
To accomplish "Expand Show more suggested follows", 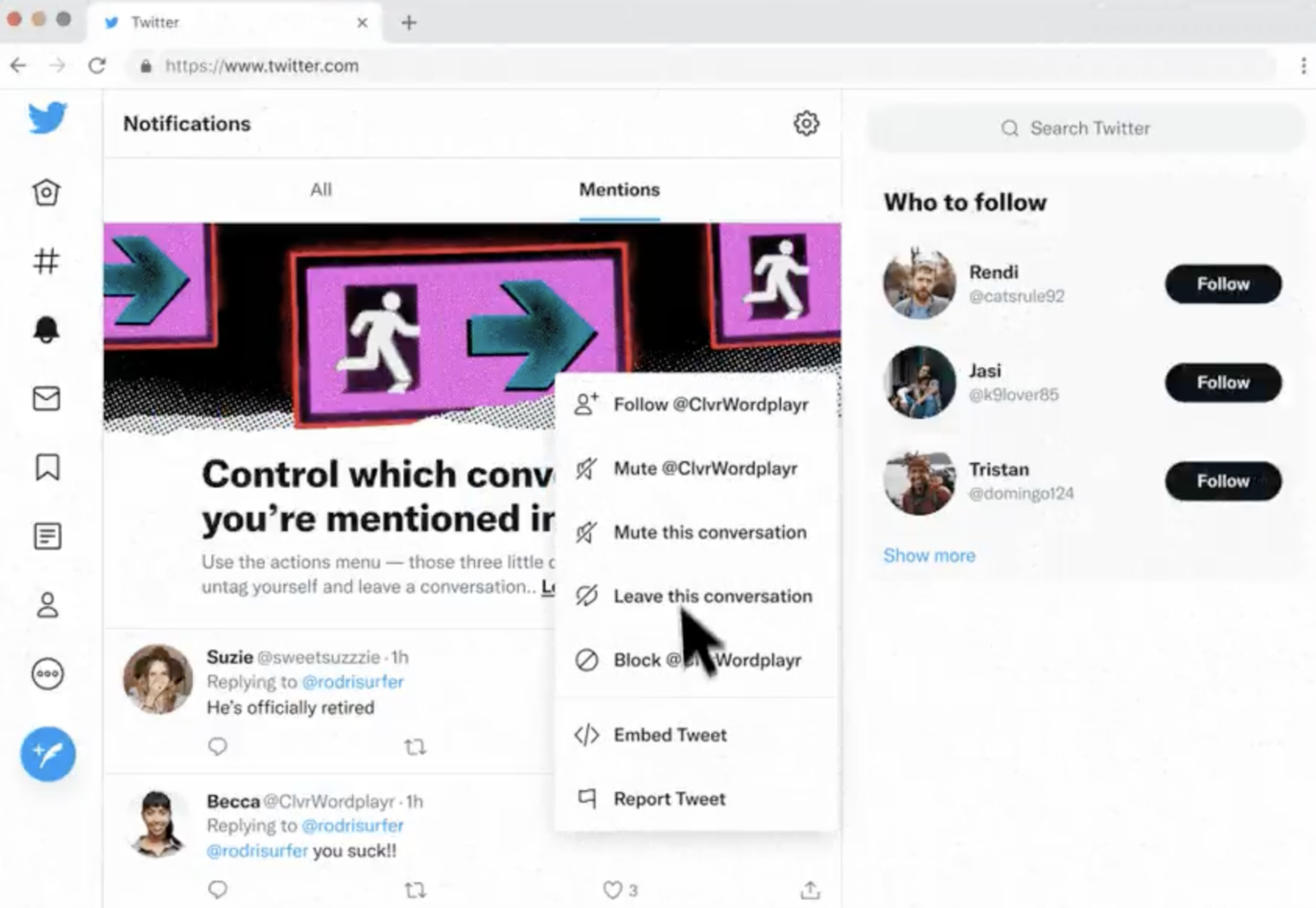I will [929, 555].
